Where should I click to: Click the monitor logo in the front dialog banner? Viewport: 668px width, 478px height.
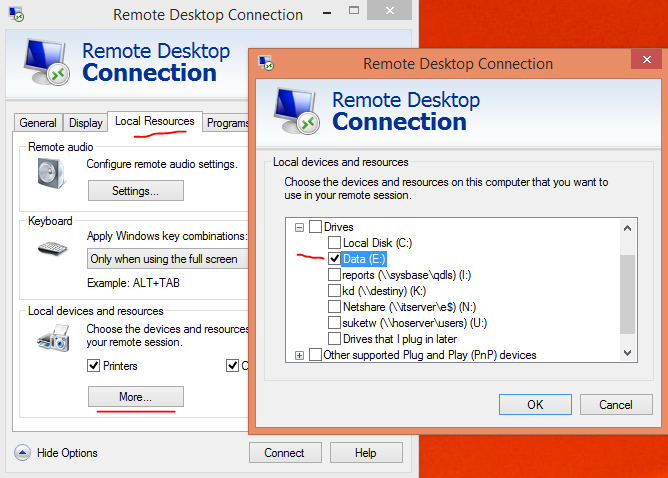click(296, 111)
